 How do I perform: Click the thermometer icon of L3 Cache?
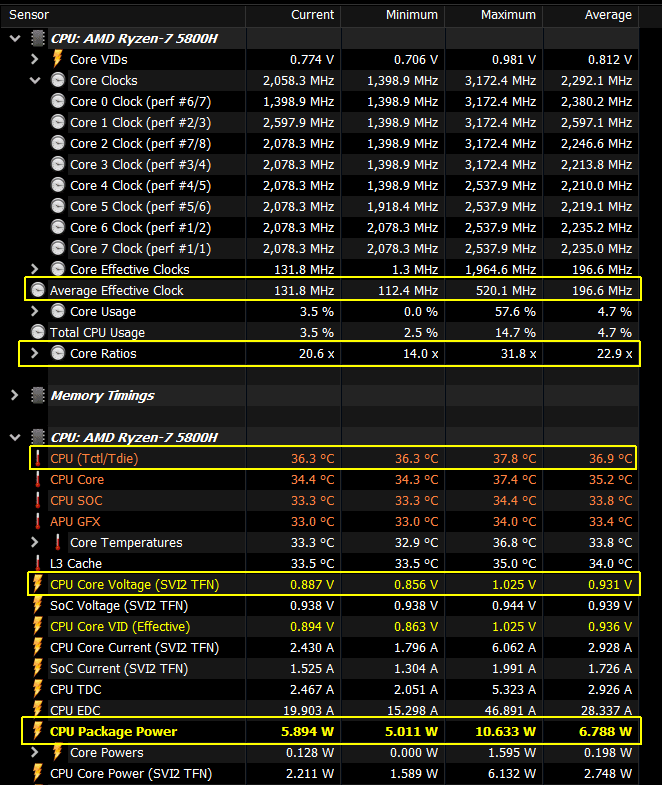pos(38,563)
